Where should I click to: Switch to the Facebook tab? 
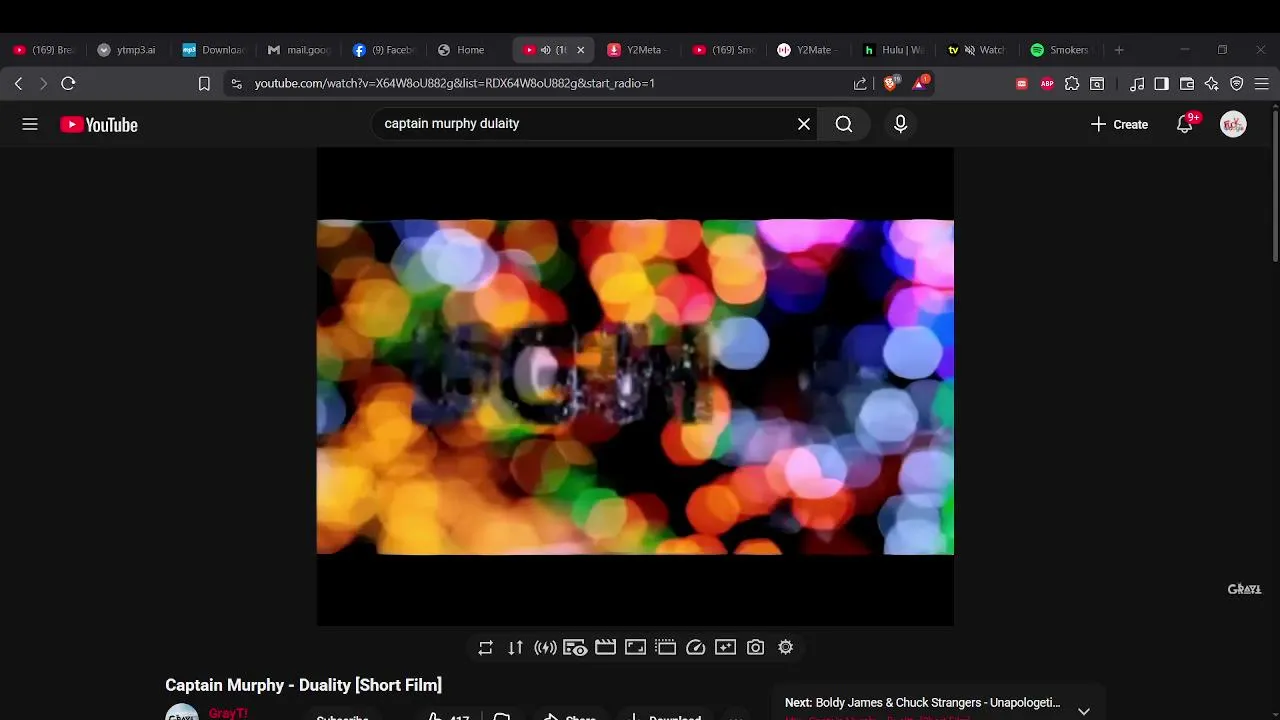pos(383,50)
